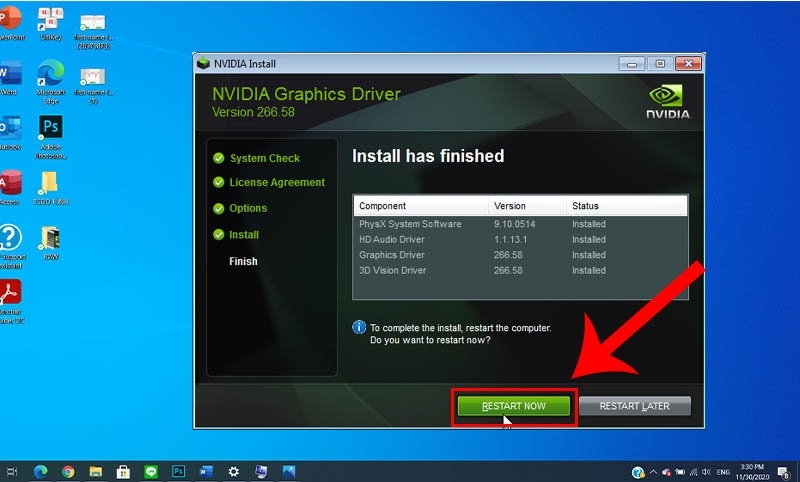Launch Chrome from the taskbar
The height and width of the screenshot is (482, 800).
point(68,472)
